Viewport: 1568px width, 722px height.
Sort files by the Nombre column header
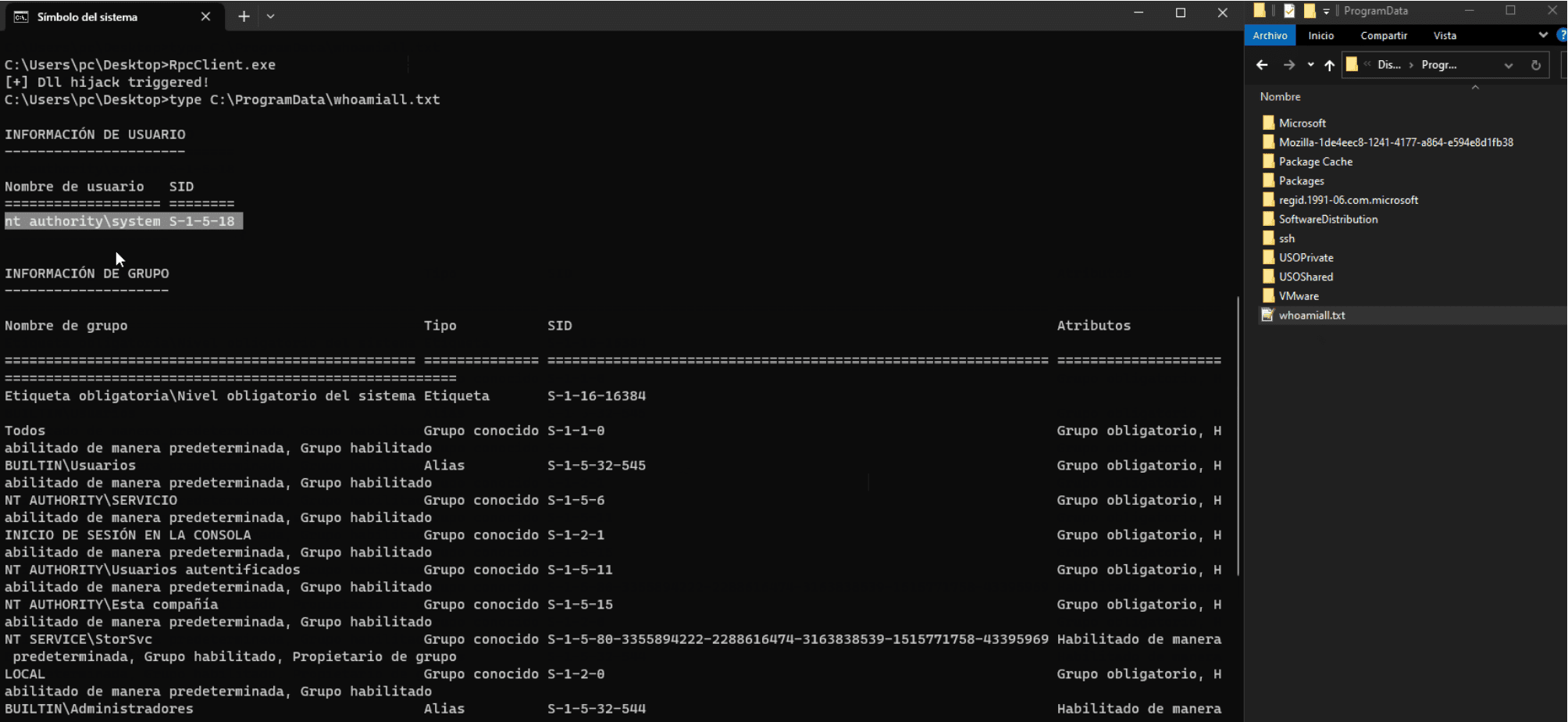[x=1280, y=96]
